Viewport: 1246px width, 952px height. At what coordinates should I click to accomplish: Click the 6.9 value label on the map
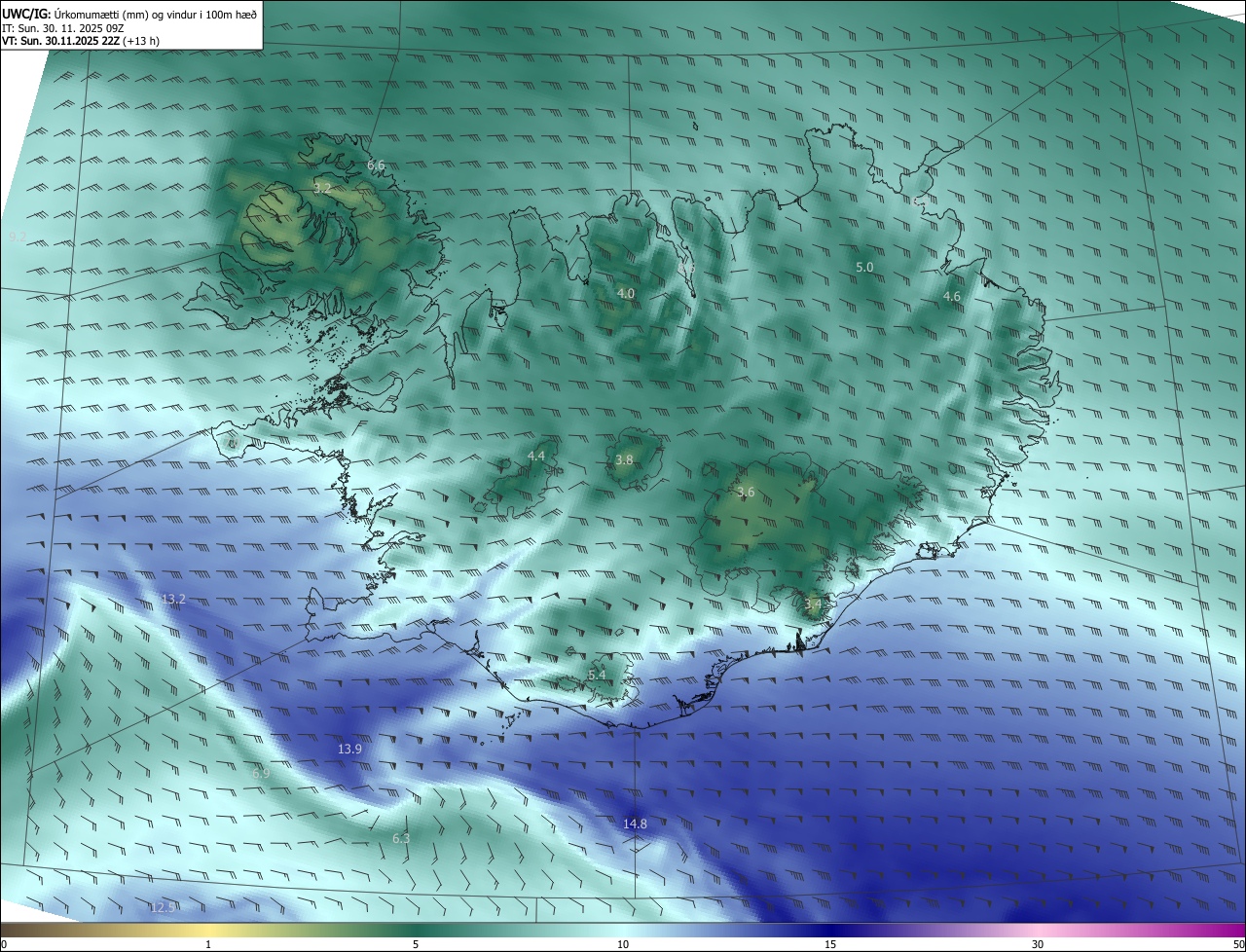[x=261, y=773]
